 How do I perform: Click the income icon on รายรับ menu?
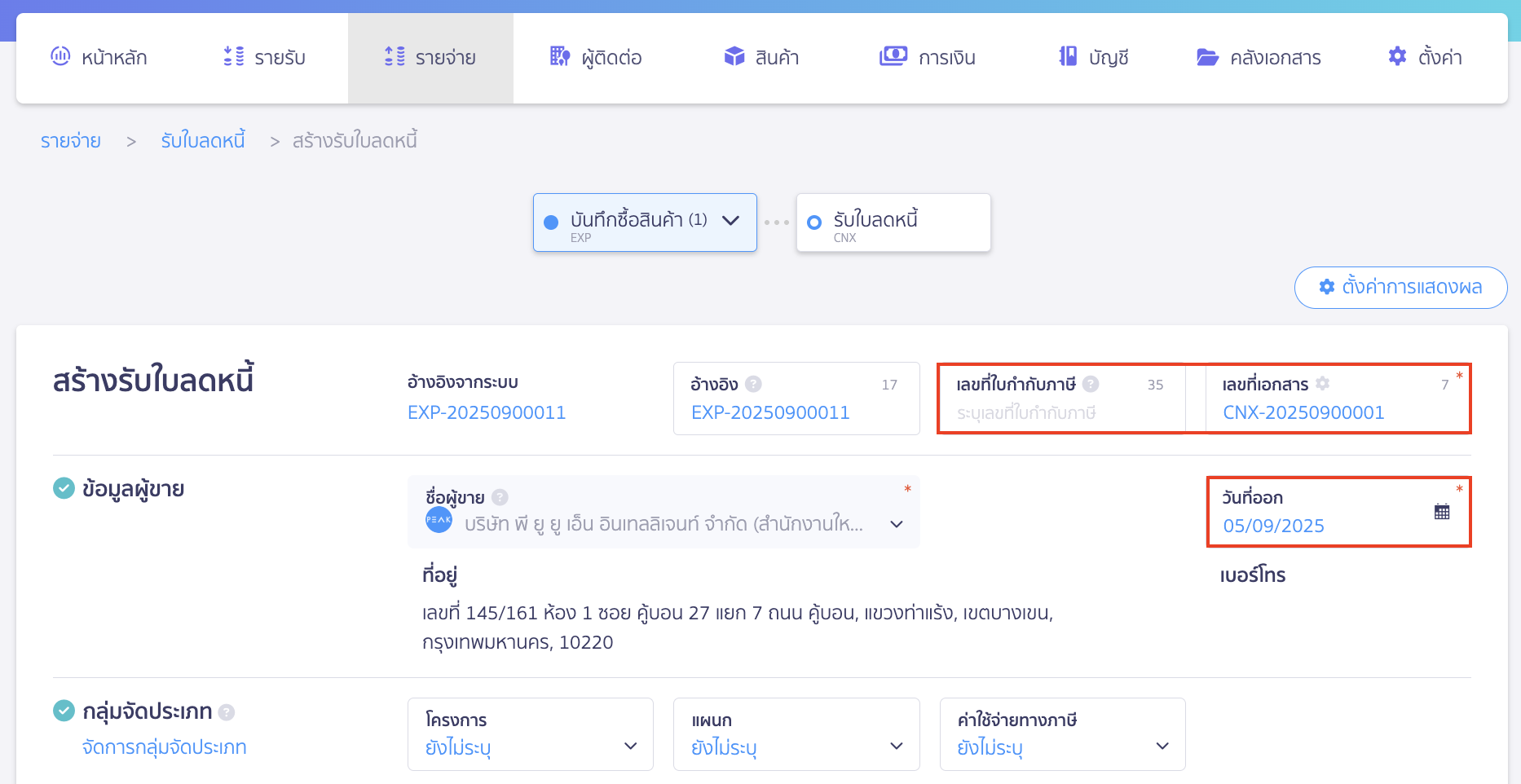coord(231,56)
